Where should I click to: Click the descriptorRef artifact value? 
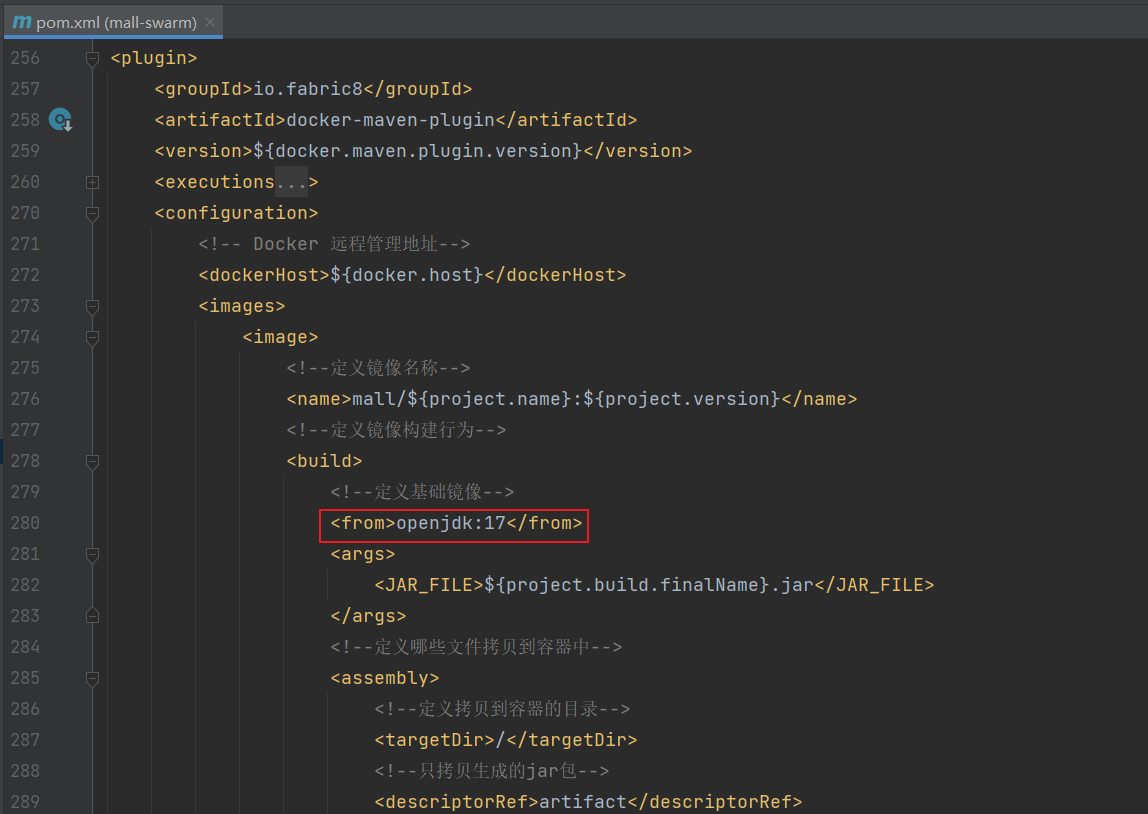(x=580, y=802)
